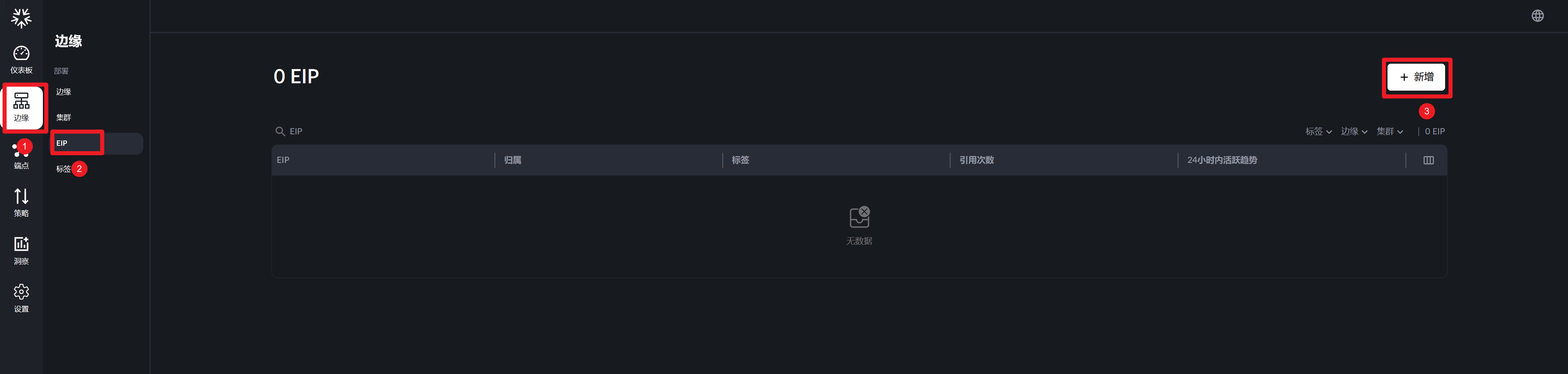The height and width of the screenshot is (374, 1568).
Task: Click the app logo icon
Action: pos(21,18)
